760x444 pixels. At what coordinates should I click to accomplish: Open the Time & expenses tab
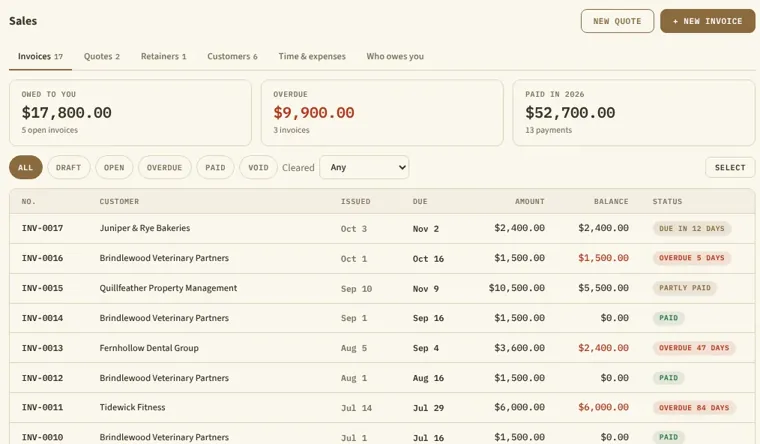coord(312,56)
